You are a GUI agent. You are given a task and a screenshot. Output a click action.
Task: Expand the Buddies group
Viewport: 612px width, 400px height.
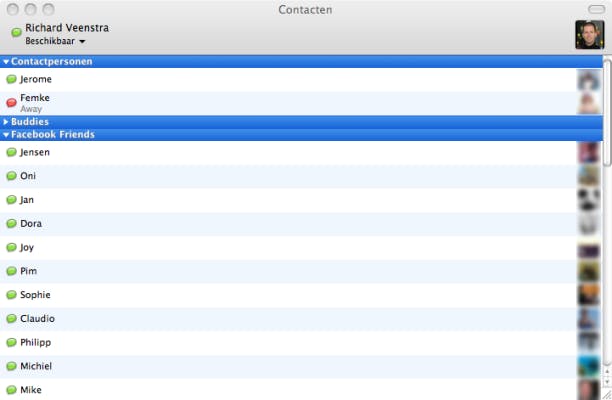pos(5,122)
